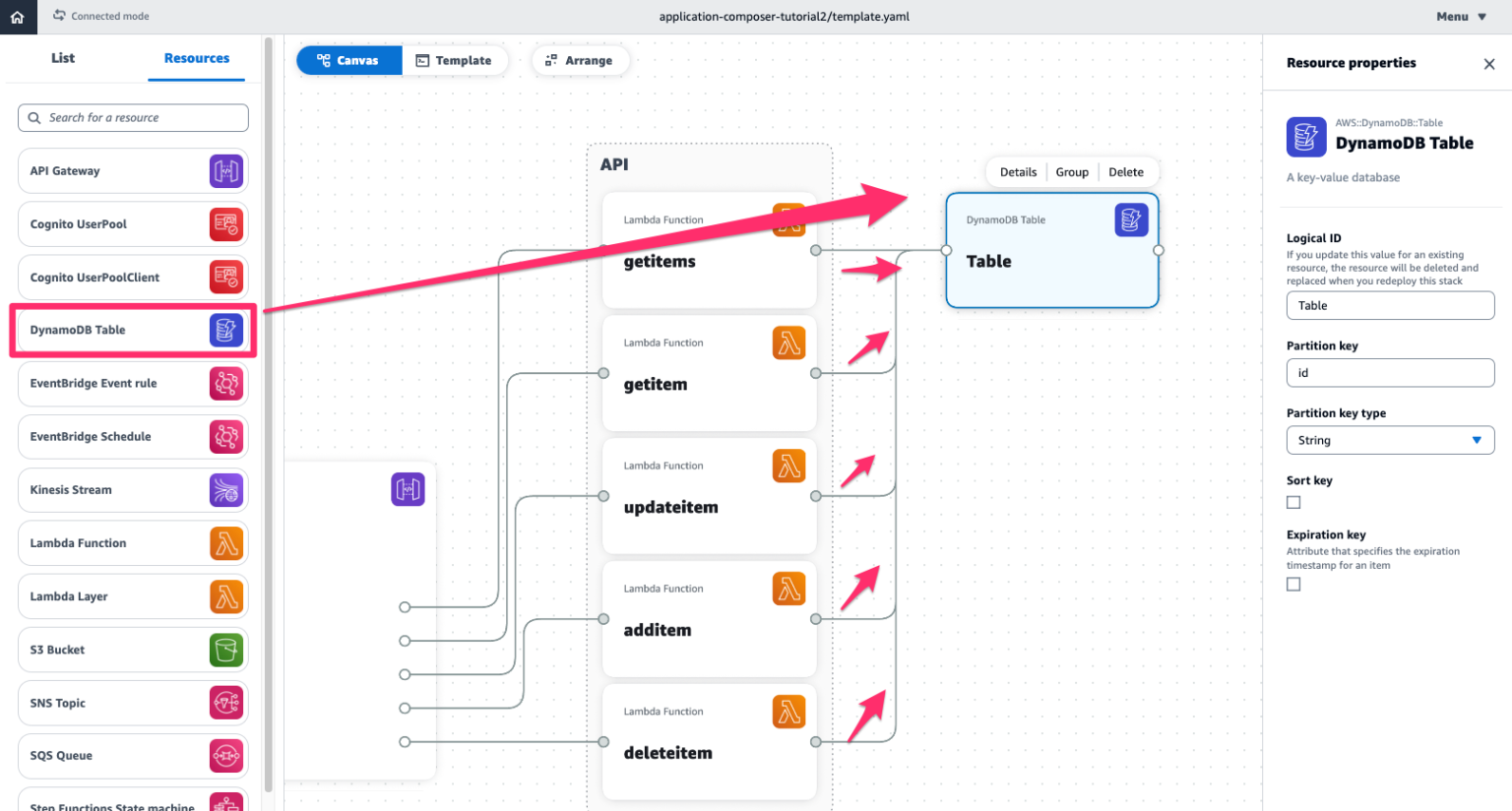Click the DynamoDB icon on Table card
The image size is (1512, 811).
pyautogui.click(x=1131, y=219)
